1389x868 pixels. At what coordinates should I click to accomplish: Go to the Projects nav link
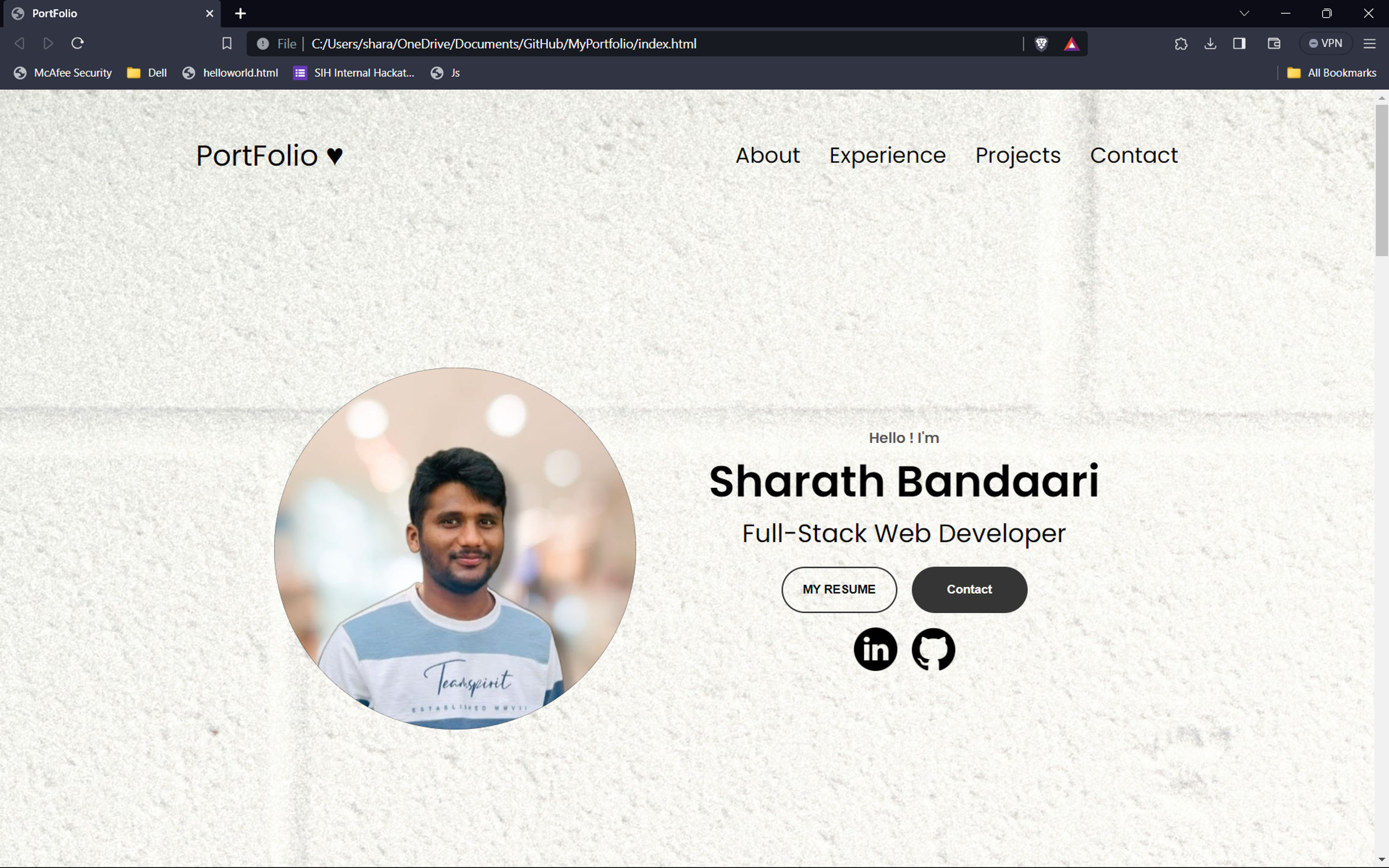click(x=1017, y=155)
